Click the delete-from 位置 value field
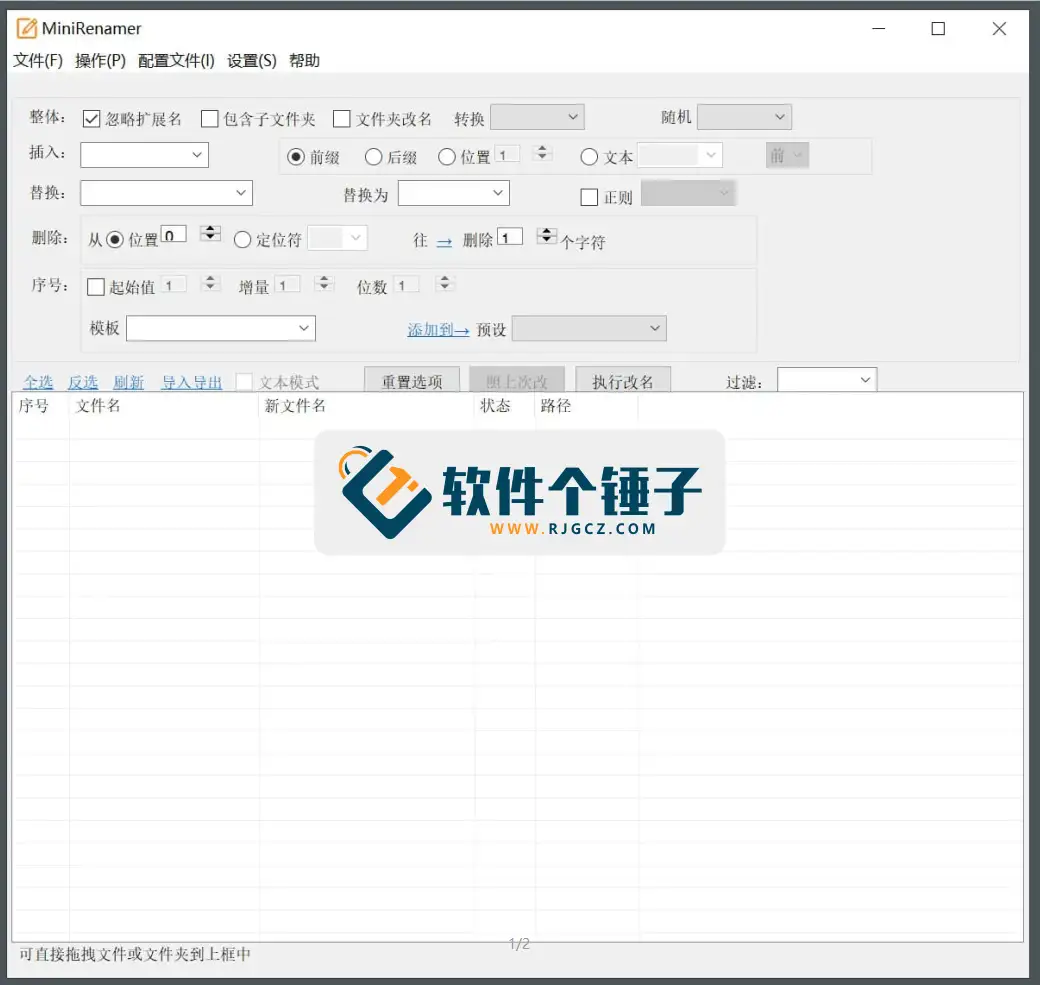1040x985 pixels. pyautogui.click(x=174, y=235)
